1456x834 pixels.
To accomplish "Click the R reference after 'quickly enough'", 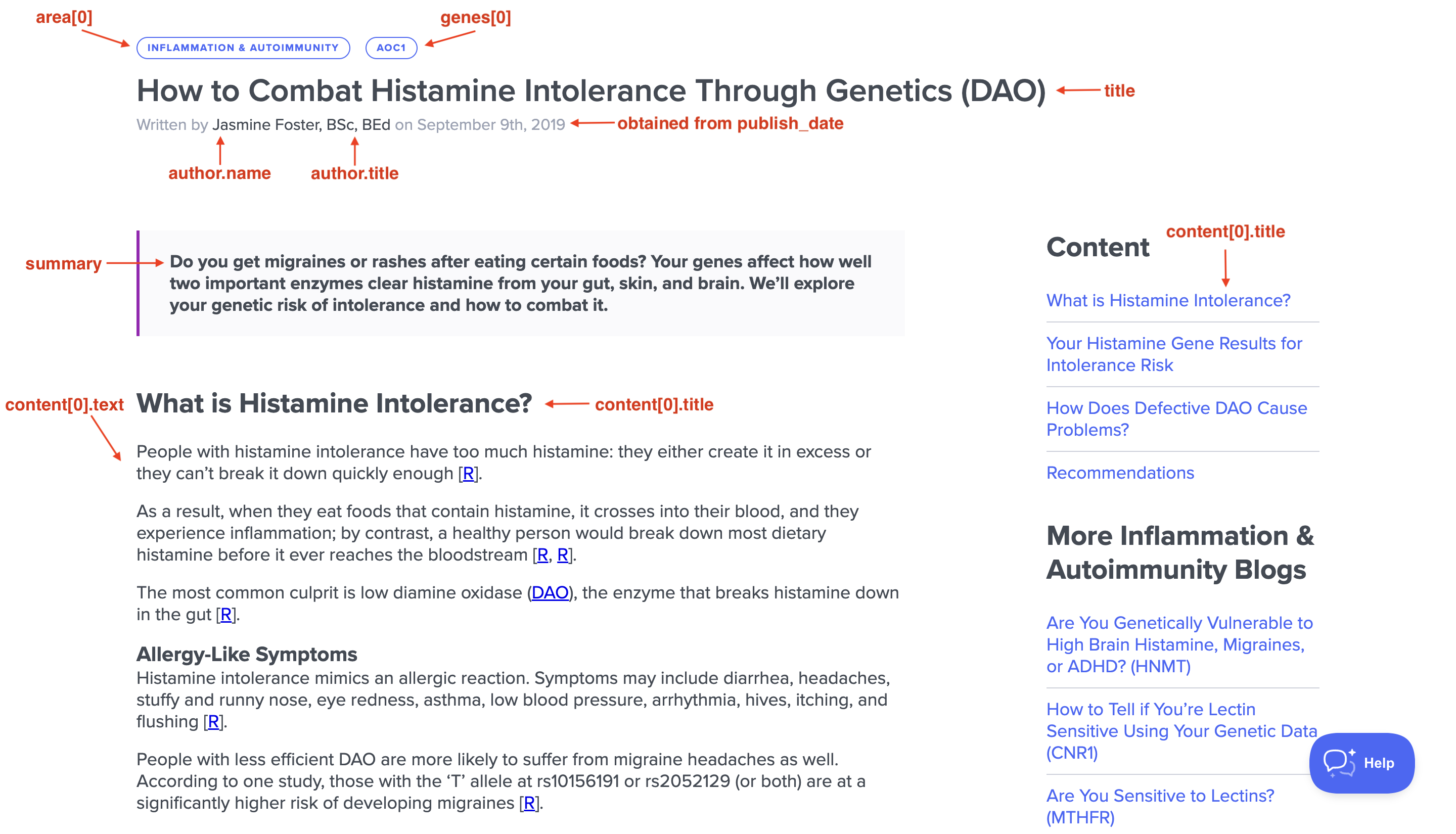I will pos(468,473).
